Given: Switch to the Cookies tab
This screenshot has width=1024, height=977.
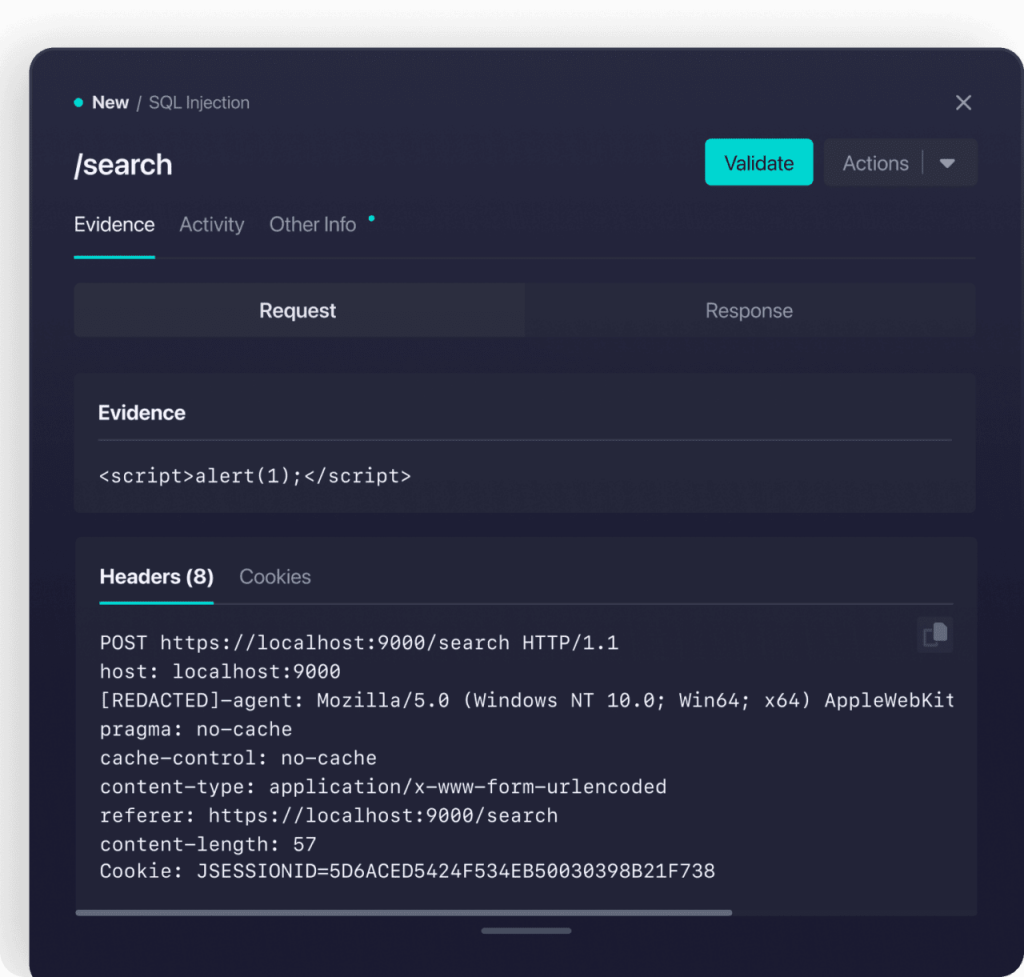Looking at the screenshot, I should tap(275, 577).
